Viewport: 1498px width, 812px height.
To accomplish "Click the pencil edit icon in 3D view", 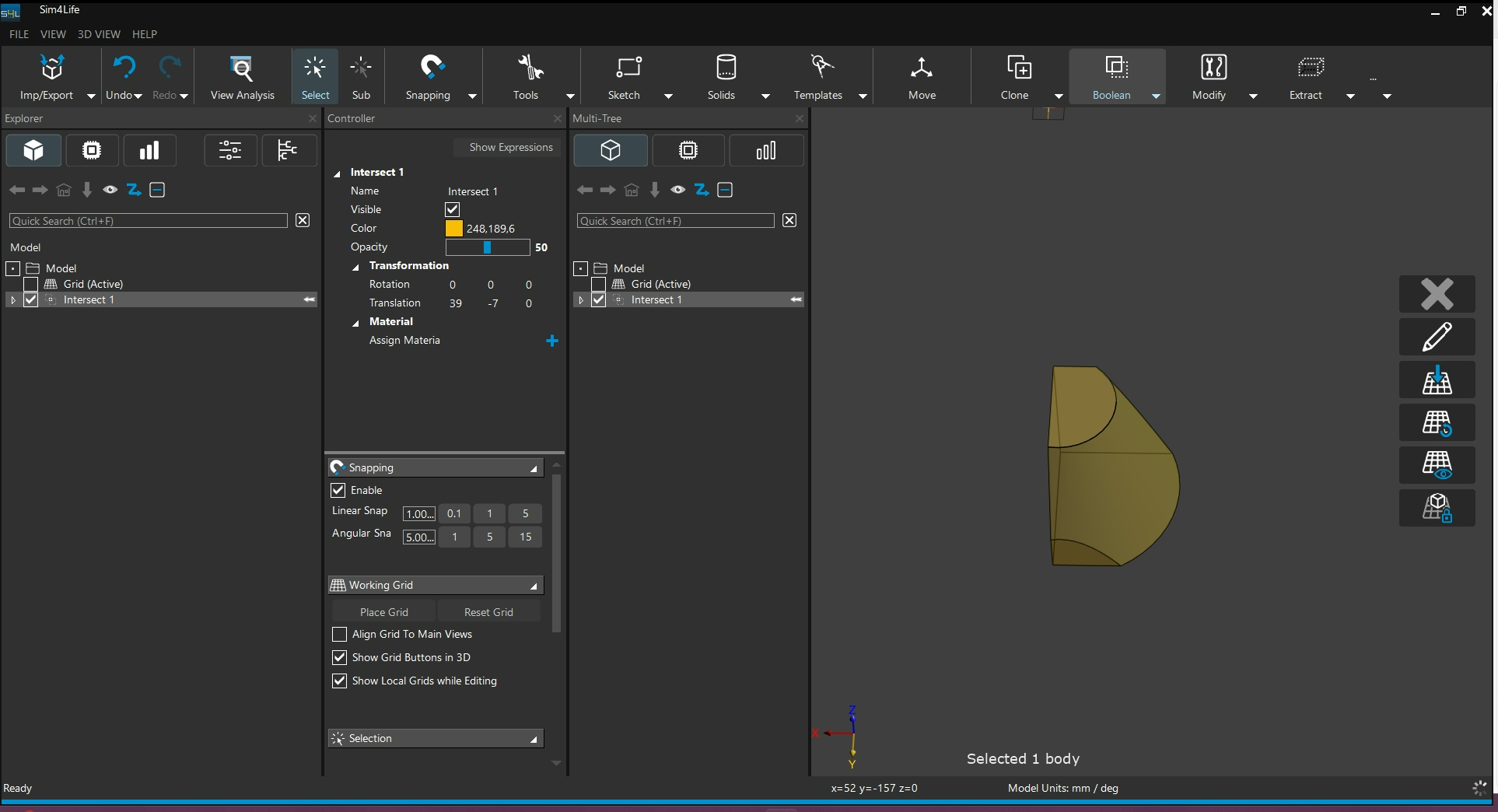I will 1437,337.
